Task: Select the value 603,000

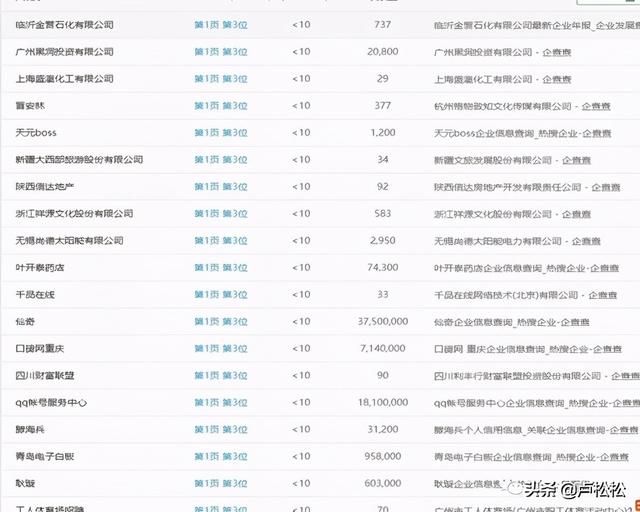Action: point(382,483)
